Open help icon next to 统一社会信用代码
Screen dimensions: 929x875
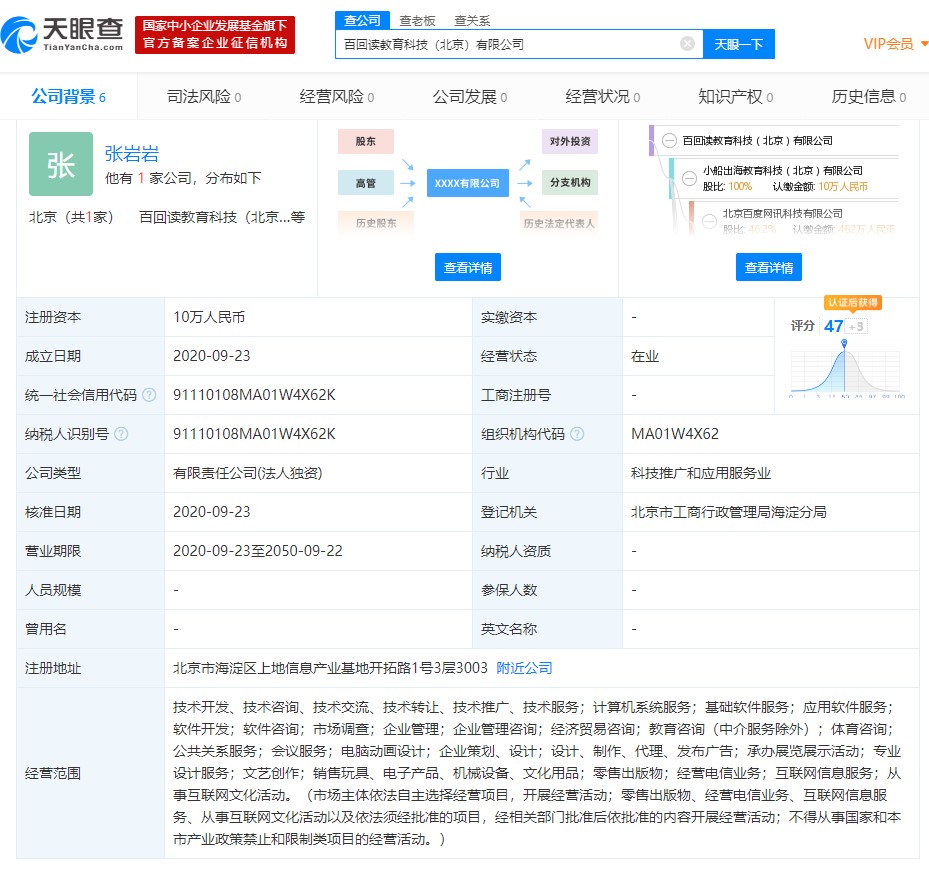tap(149, 395)
